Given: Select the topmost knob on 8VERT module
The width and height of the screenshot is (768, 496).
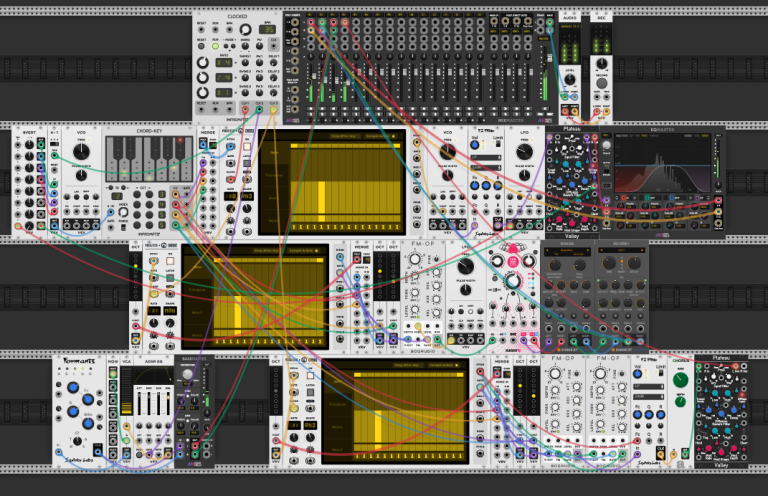Looking at the screenshot, I should (29, 145).
